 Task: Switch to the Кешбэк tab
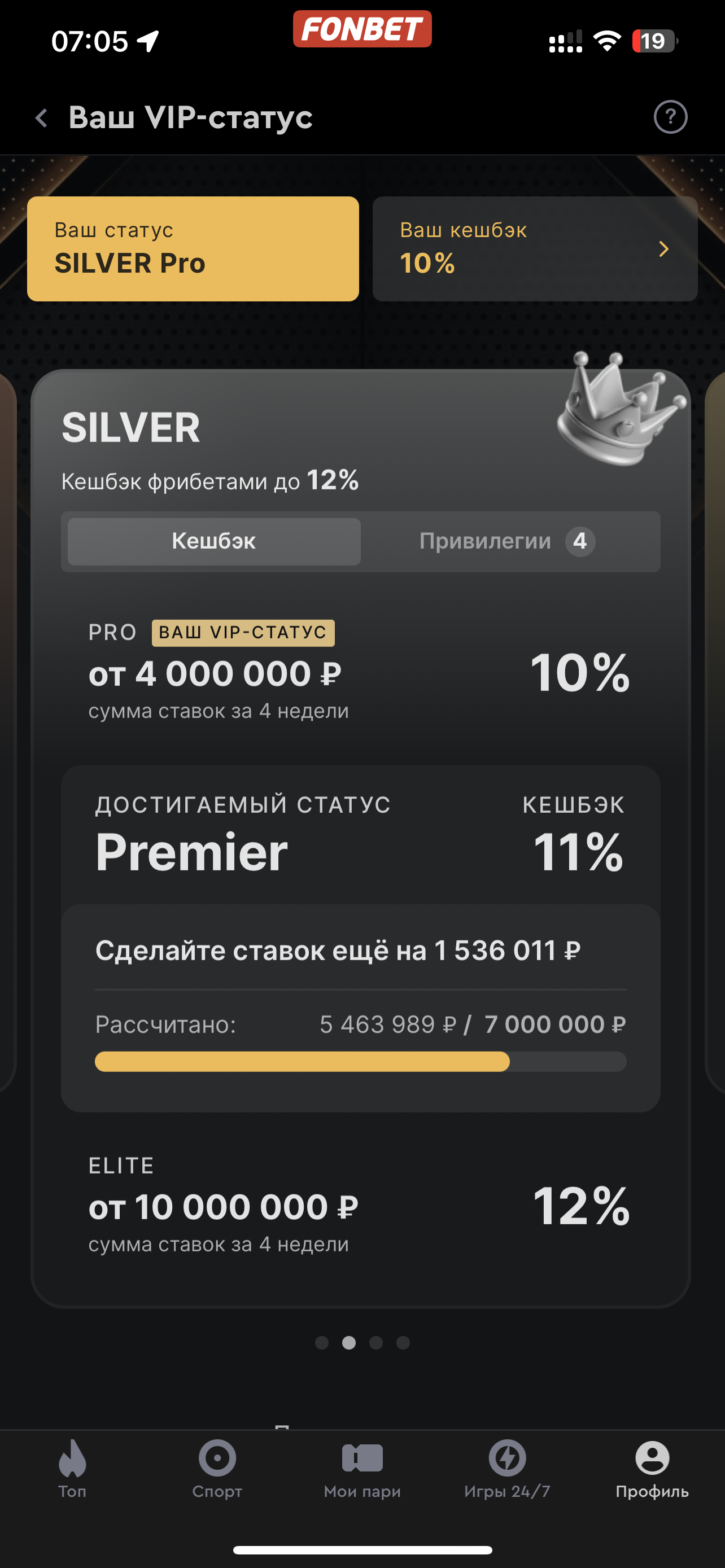[213, 541]
